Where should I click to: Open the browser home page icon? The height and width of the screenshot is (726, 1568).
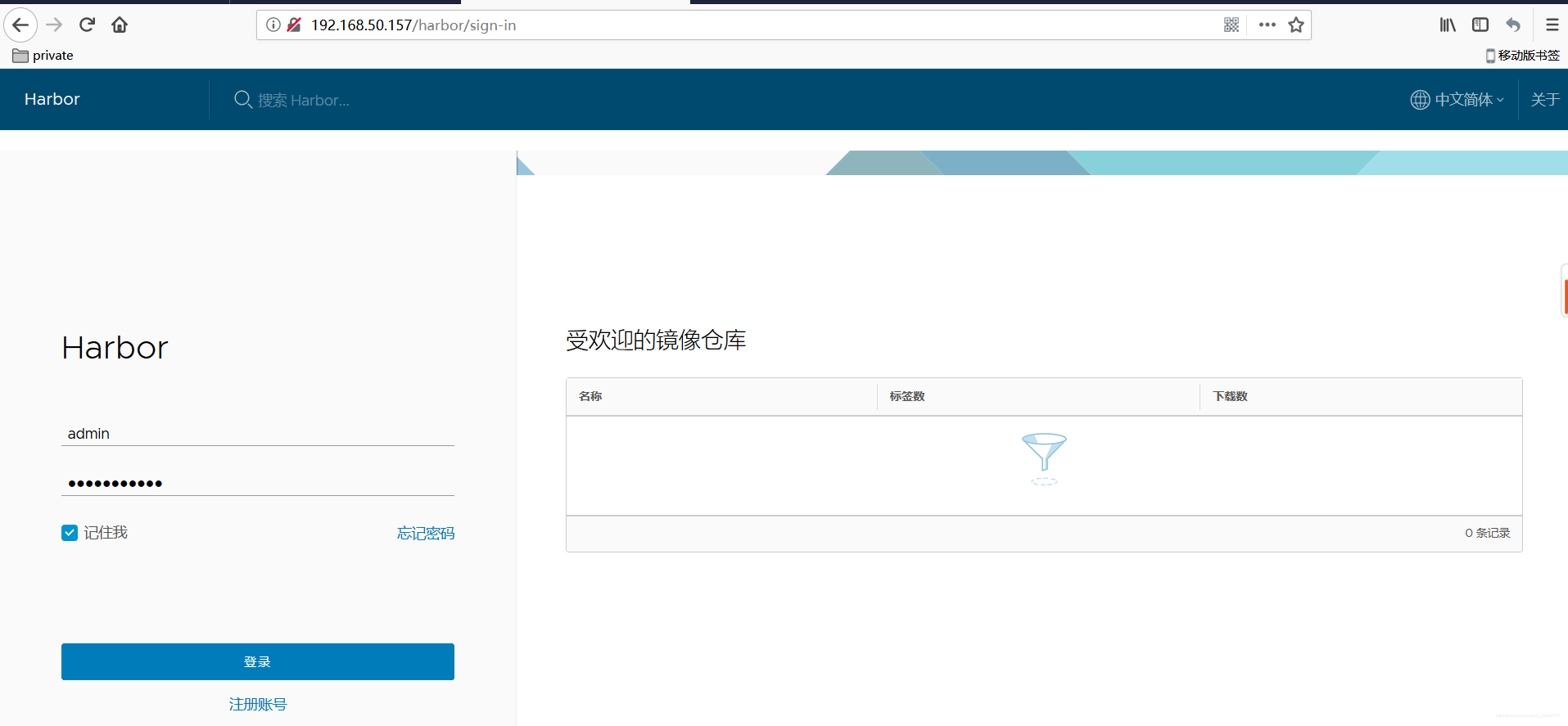(120, 25)
